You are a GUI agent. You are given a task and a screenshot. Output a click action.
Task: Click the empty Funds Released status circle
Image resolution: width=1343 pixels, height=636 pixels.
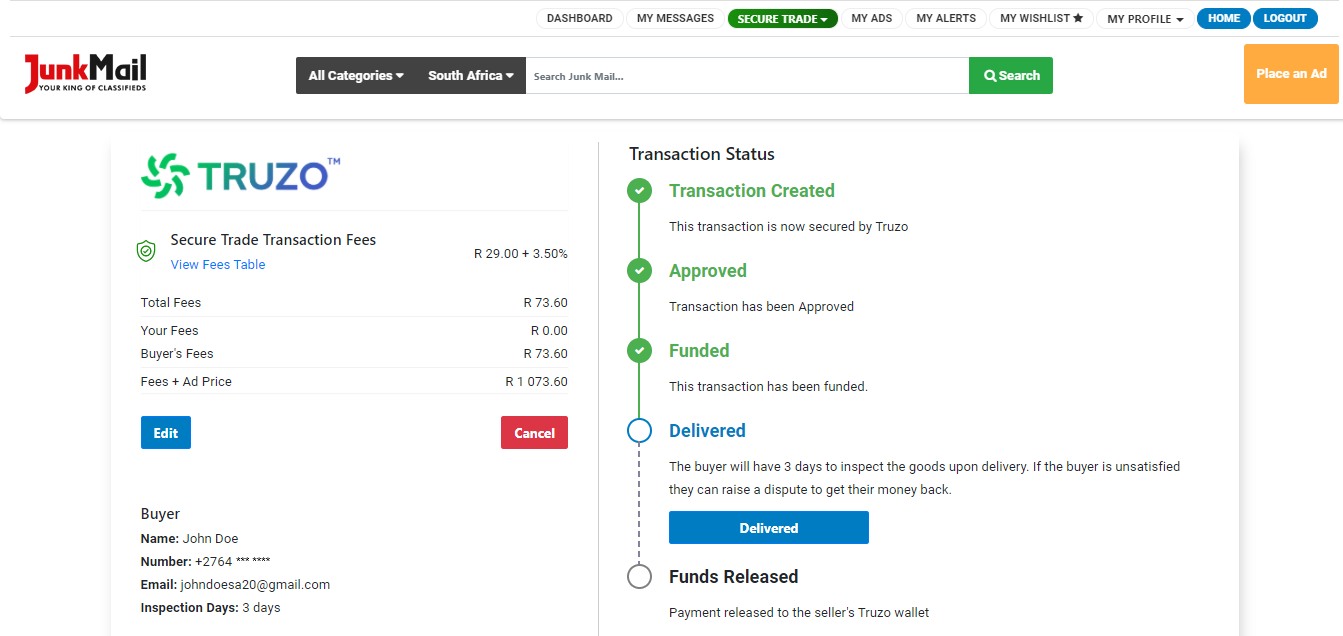point(639,576)
